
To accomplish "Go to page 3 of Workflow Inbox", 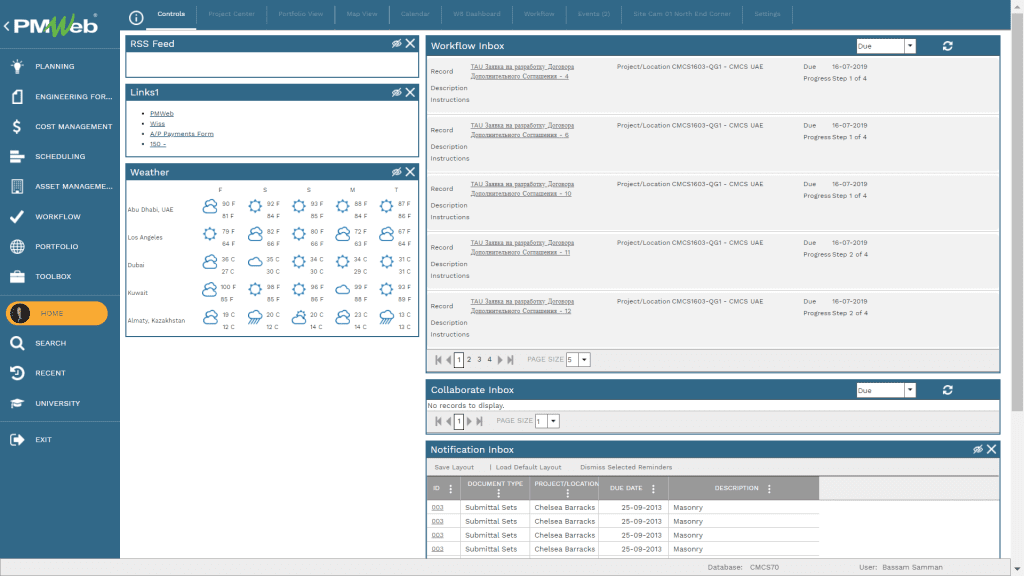I will tap(479, 360).
